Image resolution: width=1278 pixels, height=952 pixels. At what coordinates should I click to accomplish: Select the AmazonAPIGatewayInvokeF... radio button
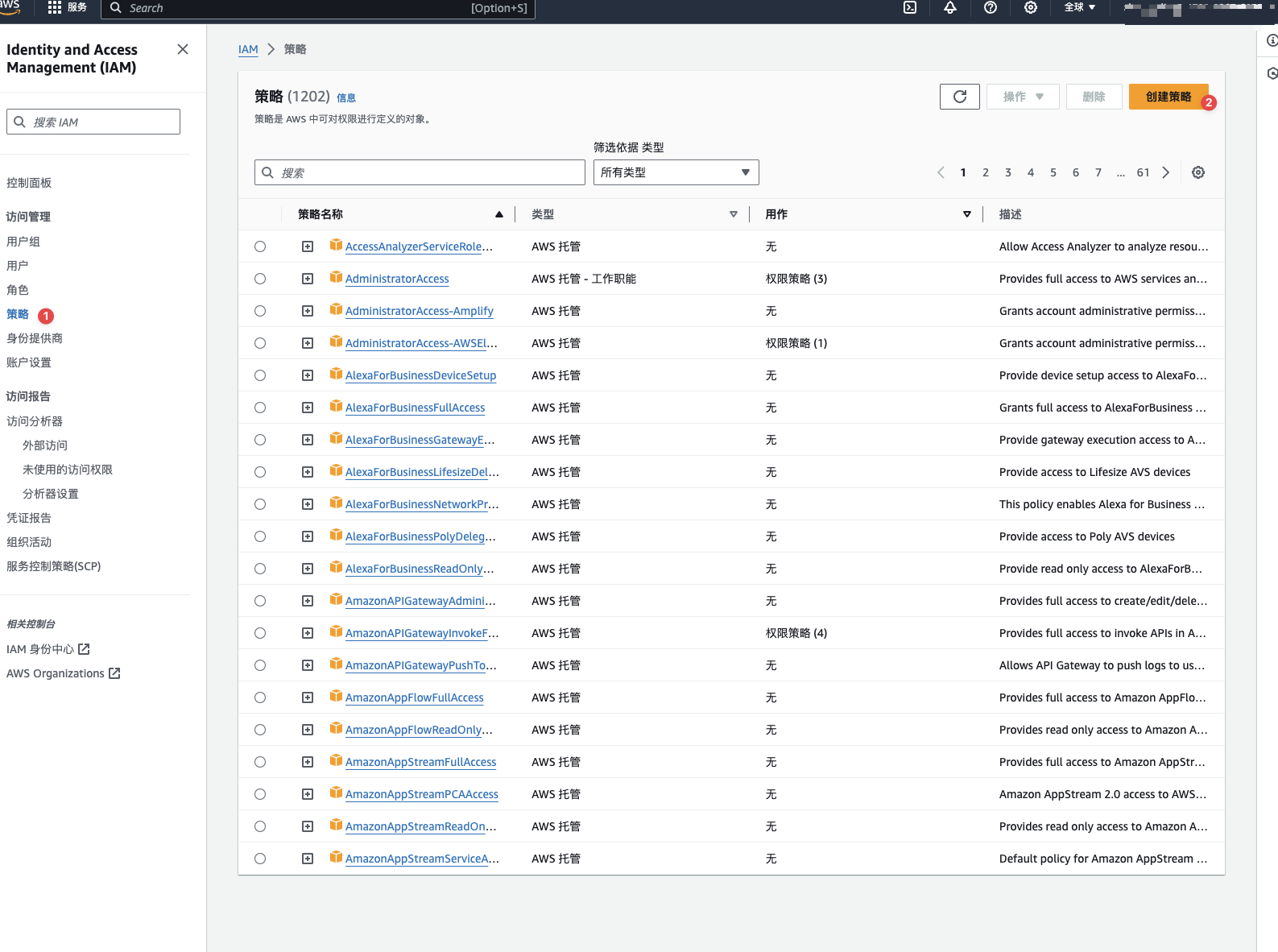point(260,633)
